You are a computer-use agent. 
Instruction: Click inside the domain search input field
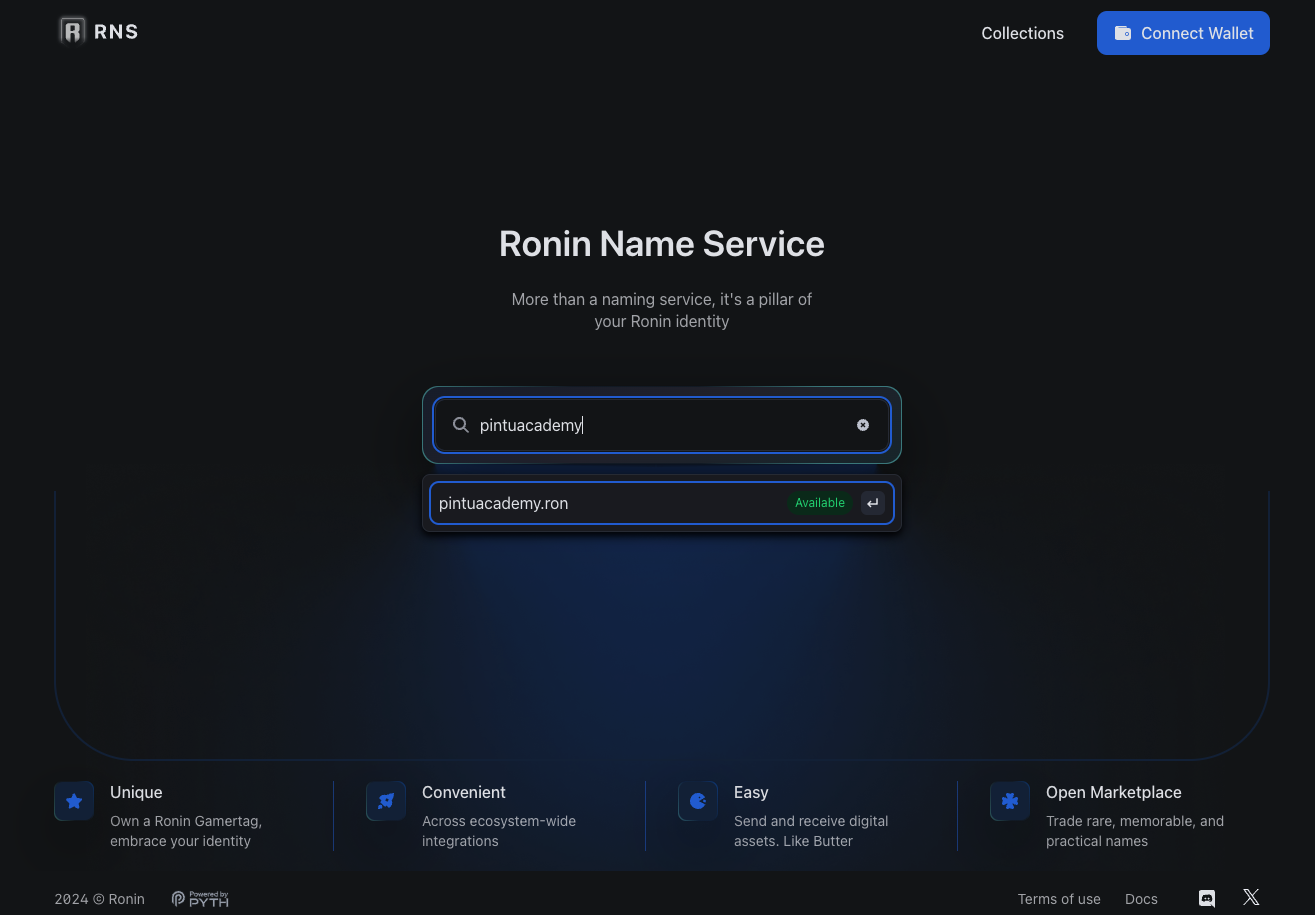(x=650, y=425)
